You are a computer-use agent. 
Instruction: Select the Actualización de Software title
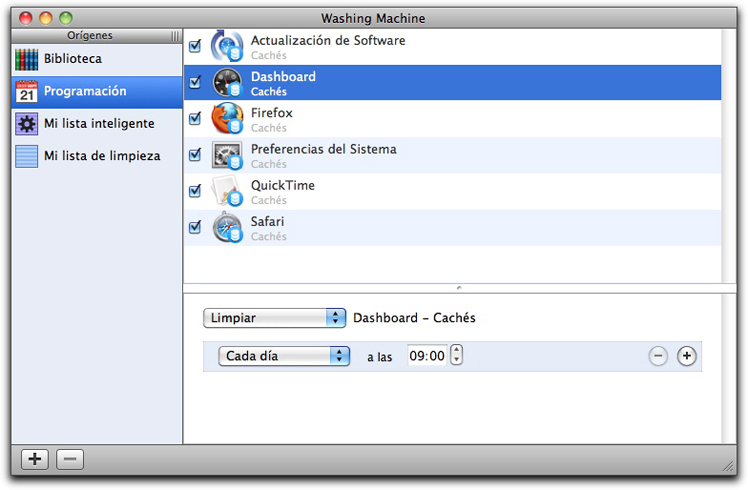click(328, 41)
